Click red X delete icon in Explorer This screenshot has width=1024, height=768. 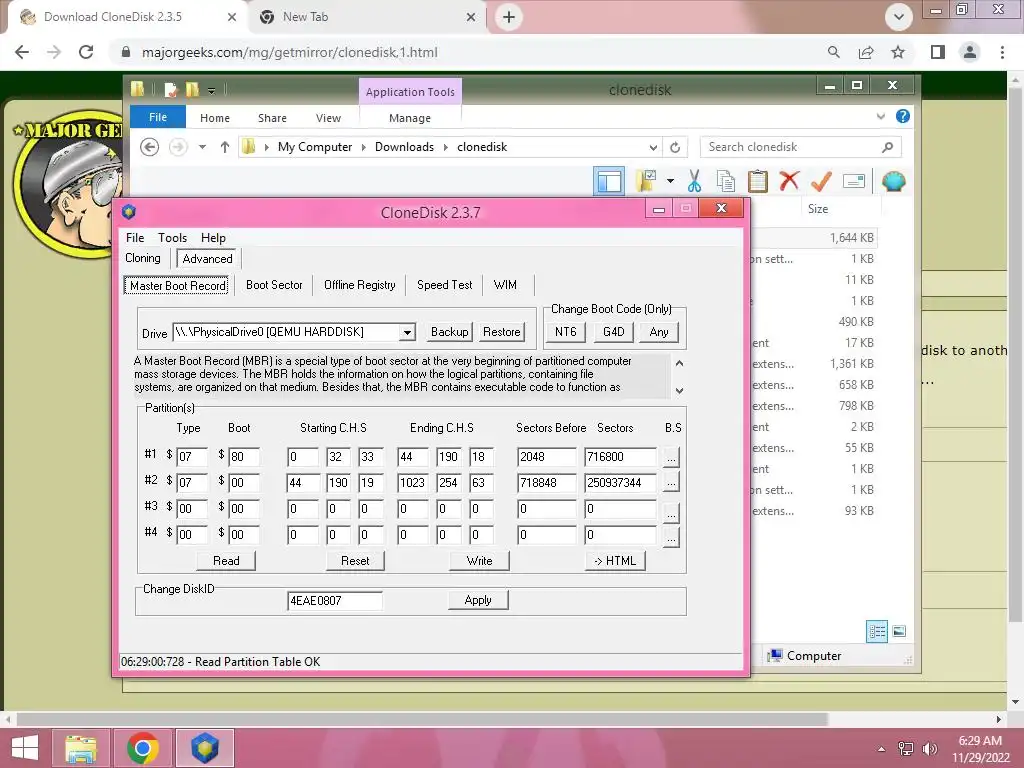789,181
